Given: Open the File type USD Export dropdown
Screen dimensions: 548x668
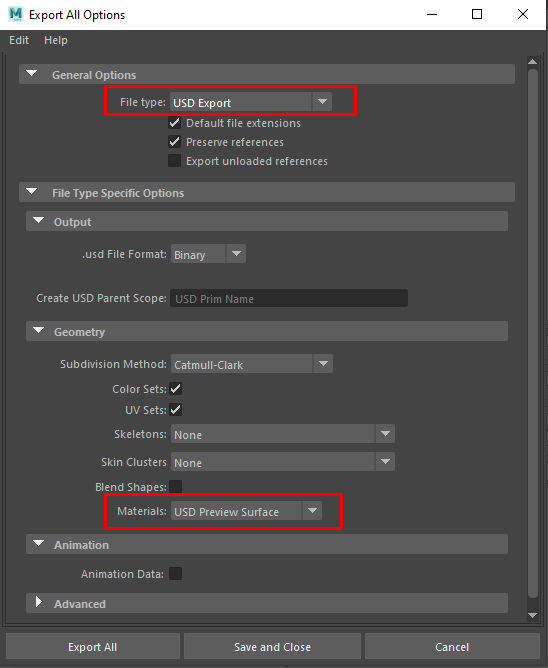Looking at the screenshot, I should coord(251,102).
